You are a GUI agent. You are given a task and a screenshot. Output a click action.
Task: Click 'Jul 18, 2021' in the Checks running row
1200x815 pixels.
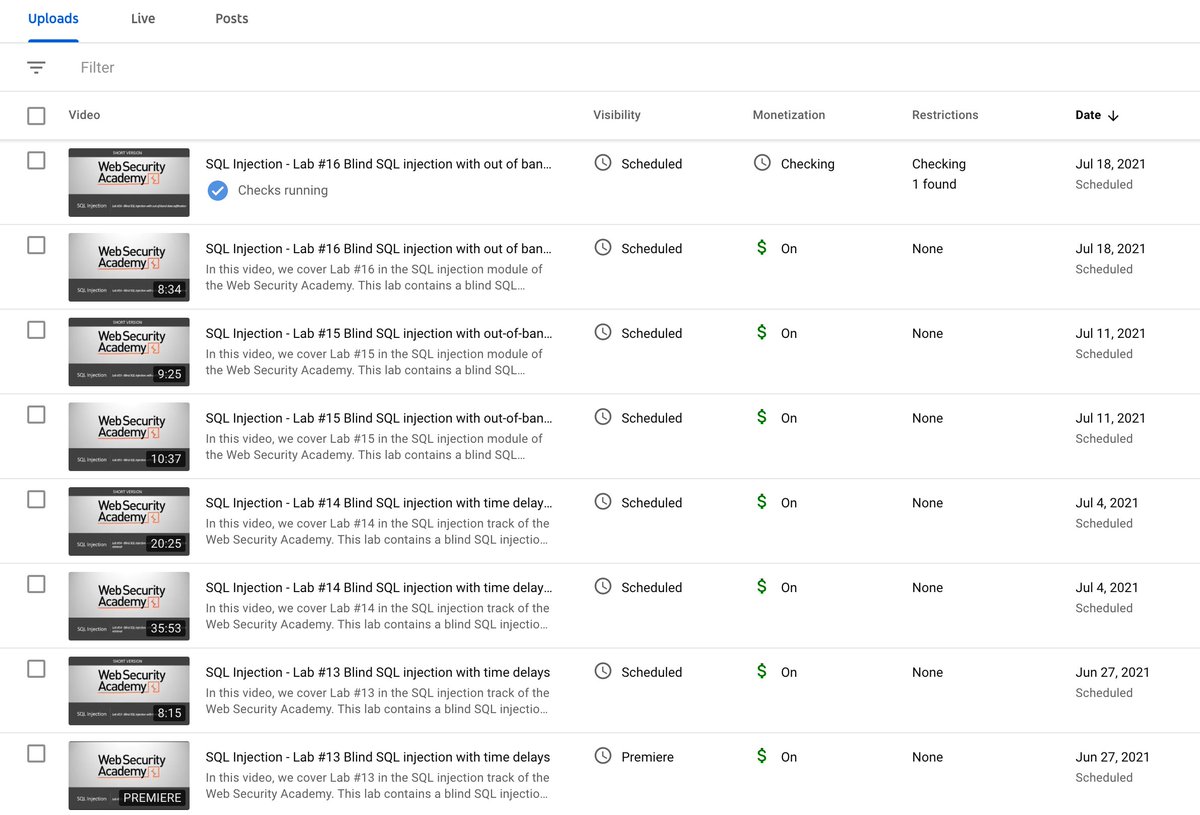(x=1110, y=164)
